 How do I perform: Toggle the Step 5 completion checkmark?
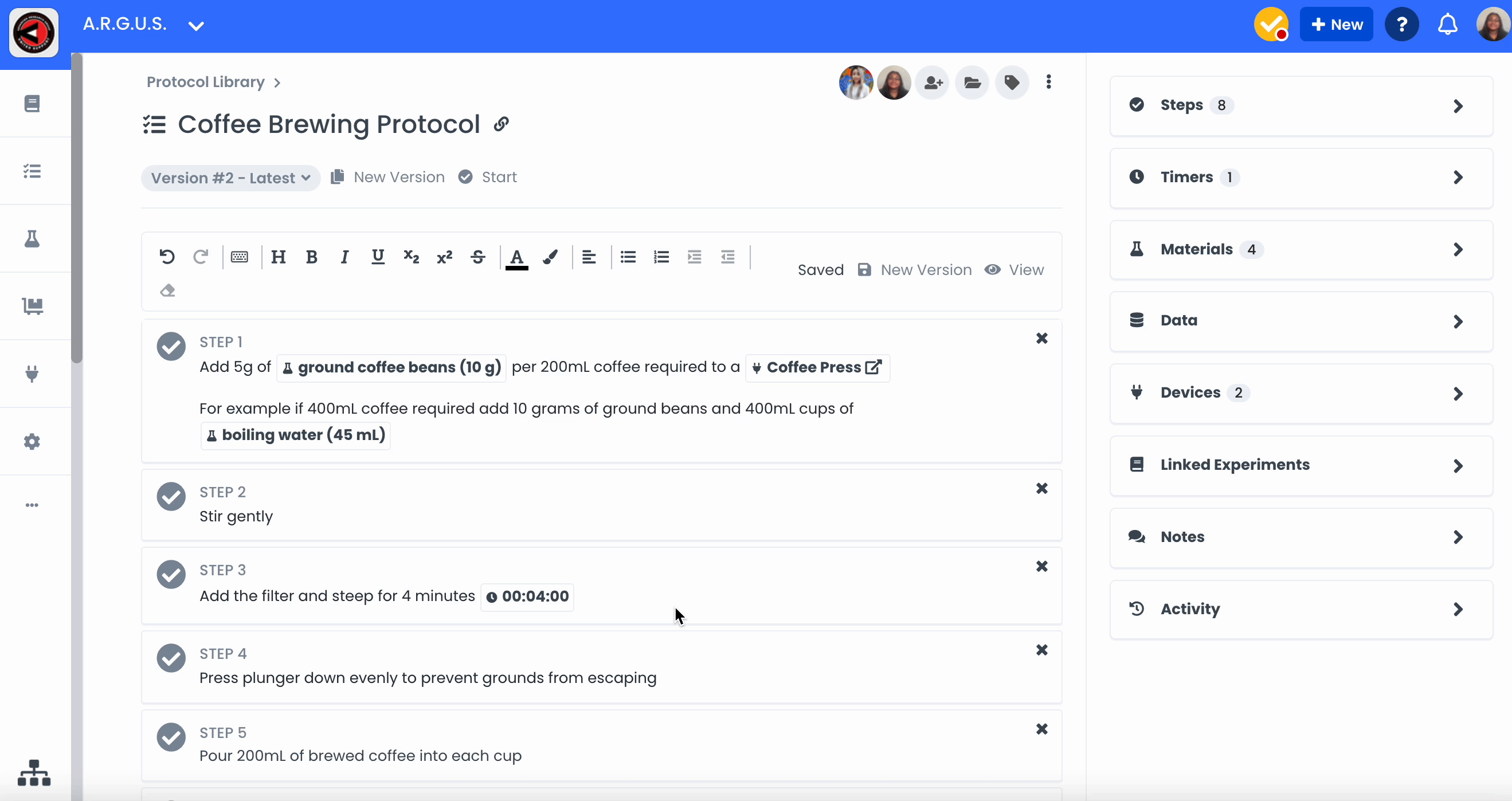pyautogui.click(x=171, y=737)
